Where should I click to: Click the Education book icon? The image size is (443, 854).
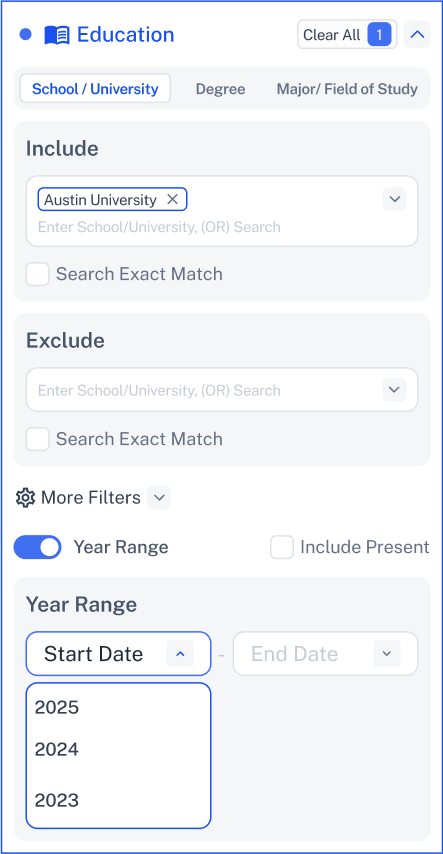coord(57,35)
